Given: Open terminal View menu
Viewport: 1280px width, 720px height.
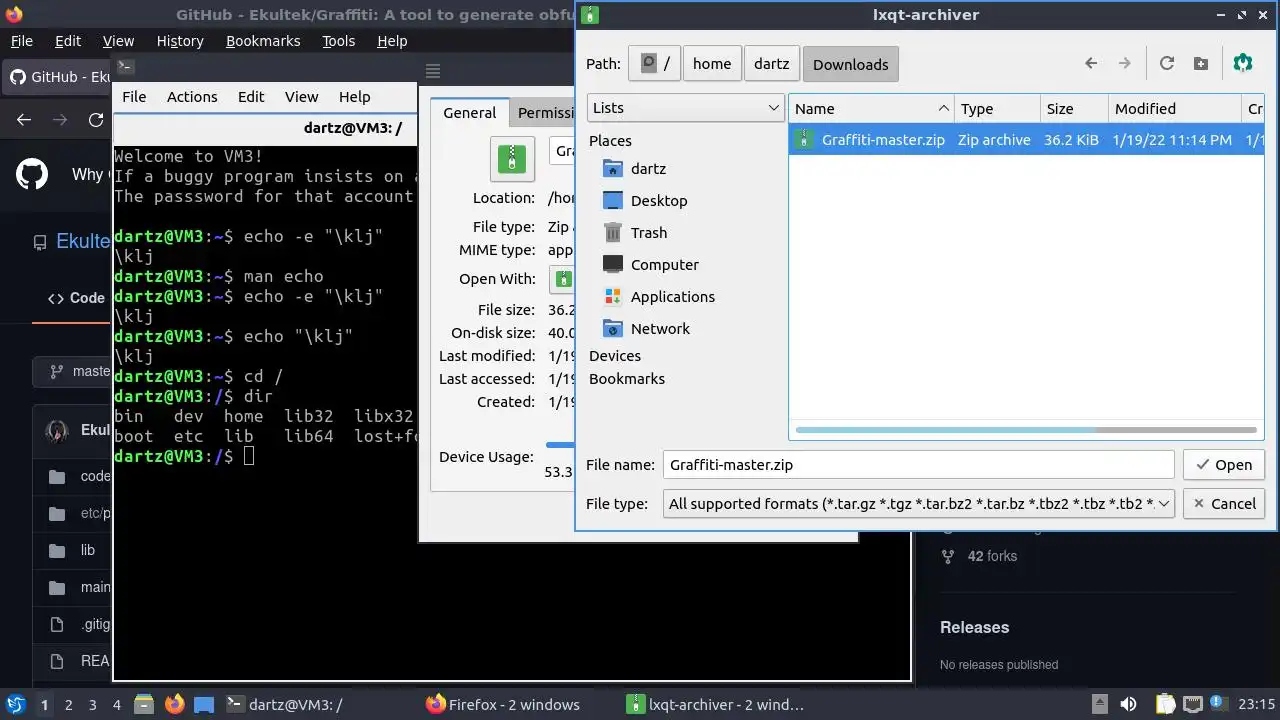Looking at the screenshot, I should pyautogui.click(x=301, y=97).
